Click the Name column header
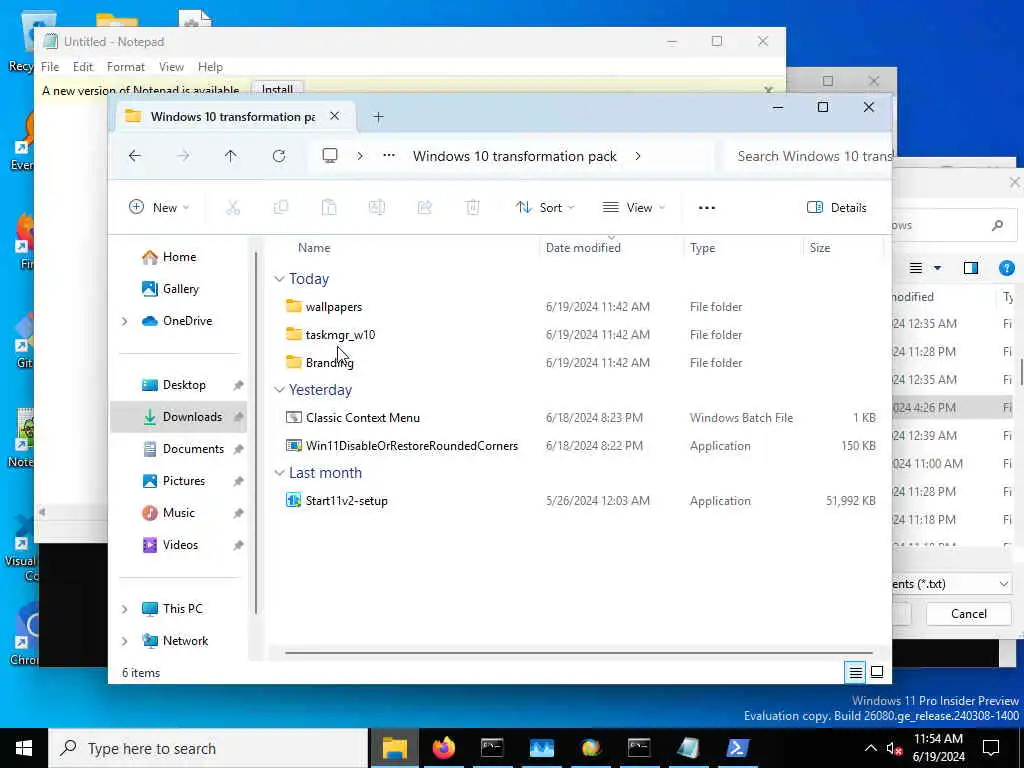Image resolution: width=1024 pixels, height=768 pixels. pos(314,248)
